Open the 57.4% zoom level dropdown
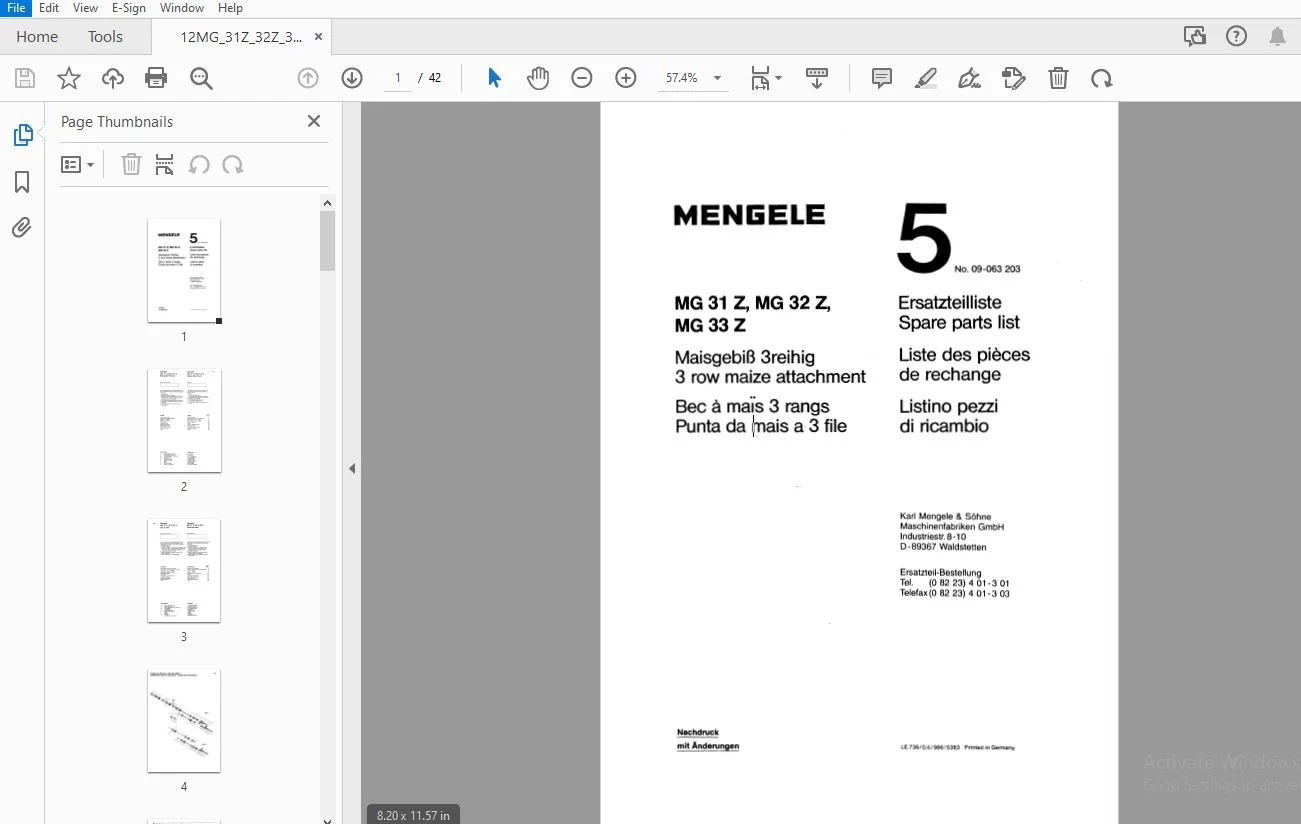 point(717,78)
